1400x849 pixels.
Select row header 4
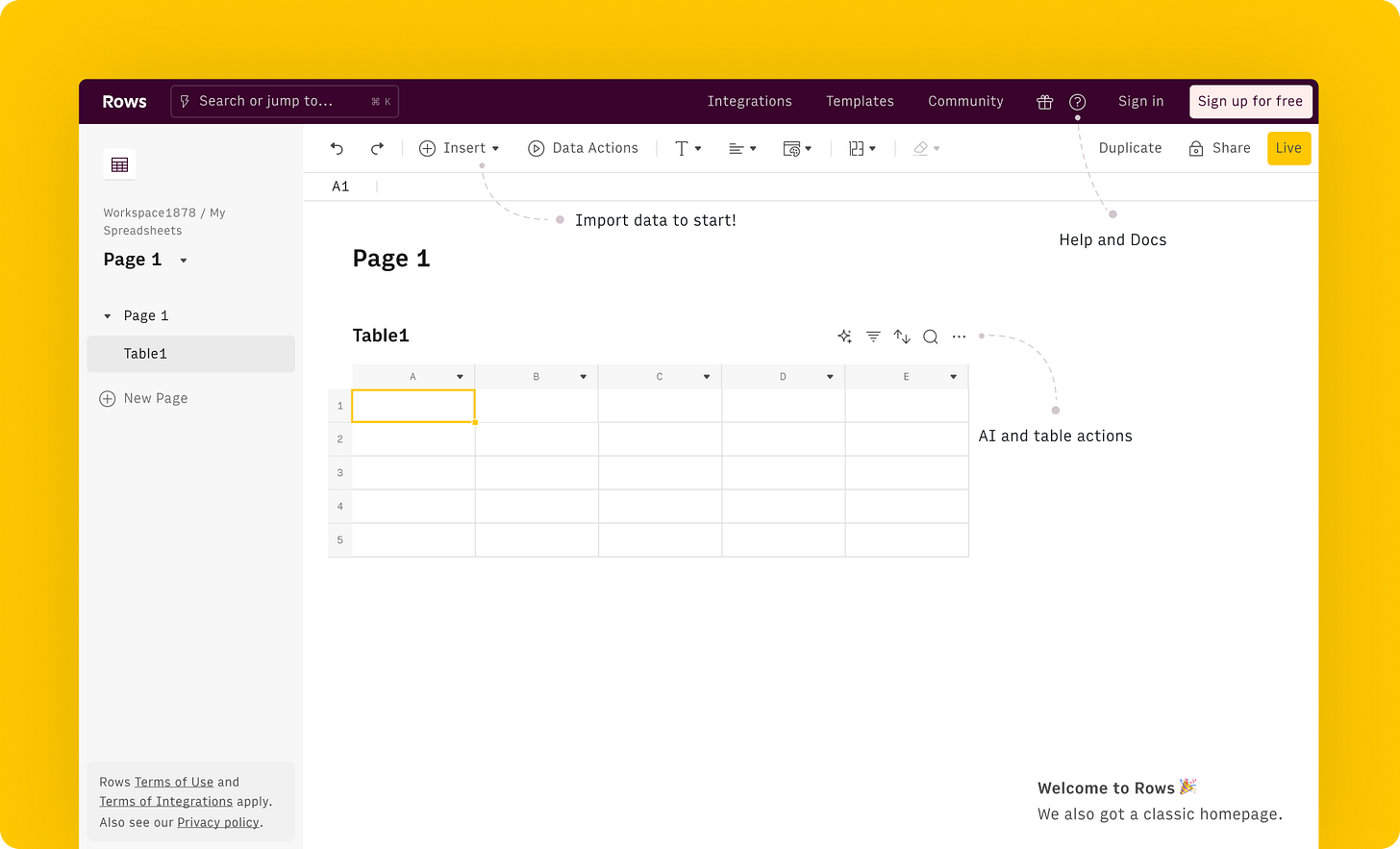pyautogui.click(x=340, y=507)
